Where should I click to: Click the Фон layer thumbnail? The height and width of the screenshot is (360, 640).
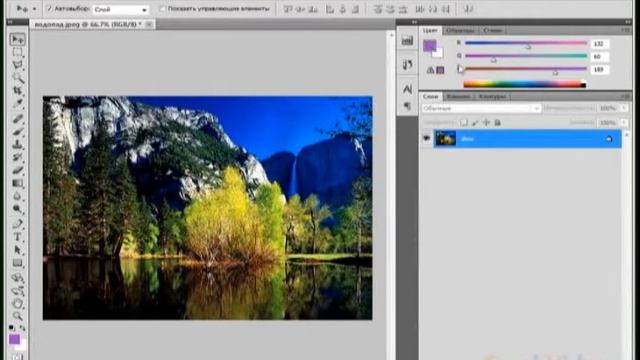[x=445, y=139]
